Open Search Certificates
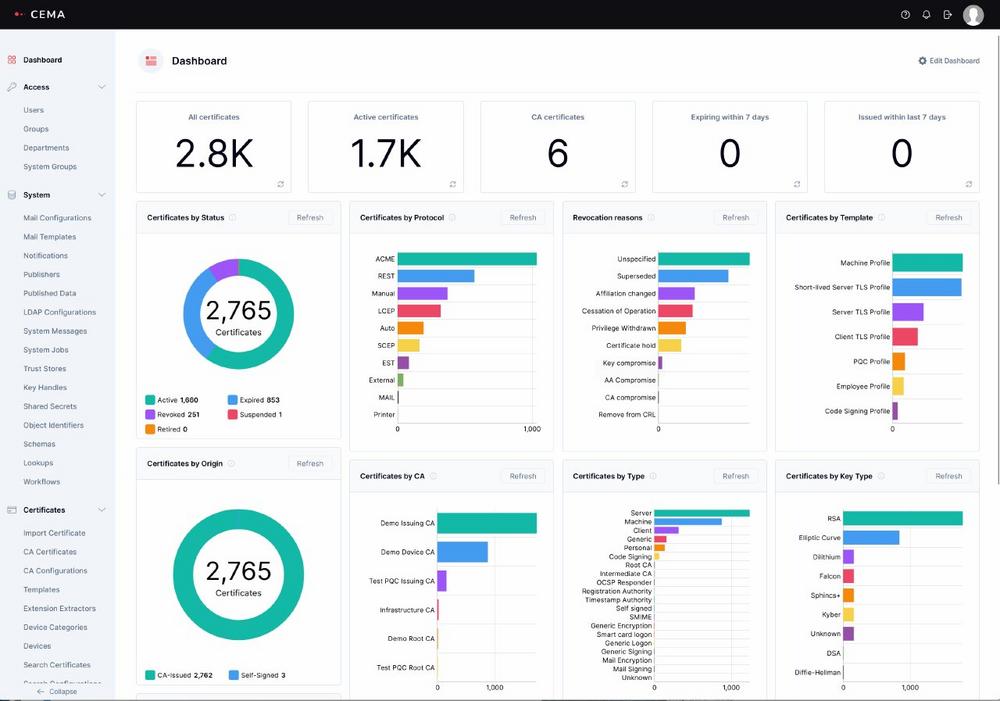Screen dimensions: 1000x701 (x=57, y=665)
